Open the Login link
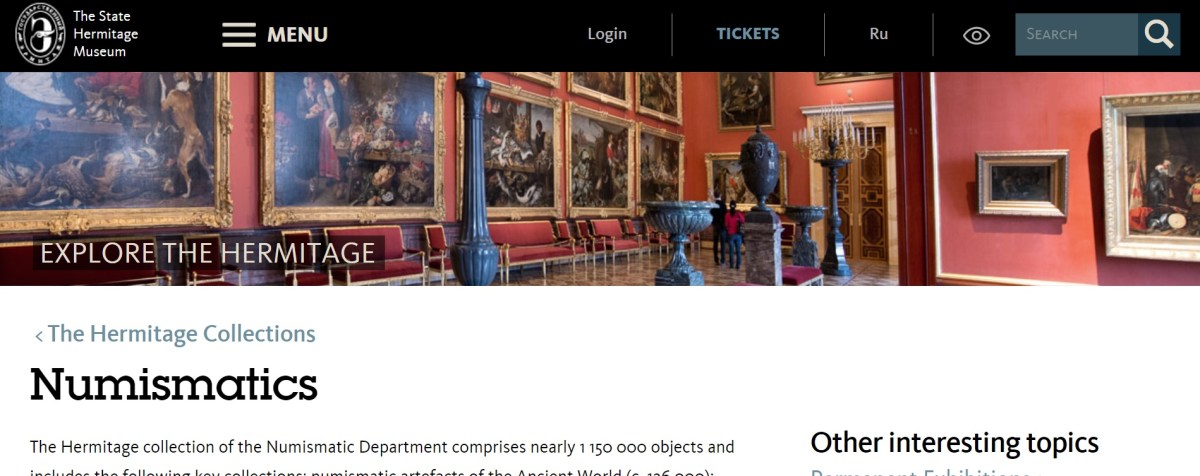The height and width of the screenshot is (476, 1200). point(607,34)
